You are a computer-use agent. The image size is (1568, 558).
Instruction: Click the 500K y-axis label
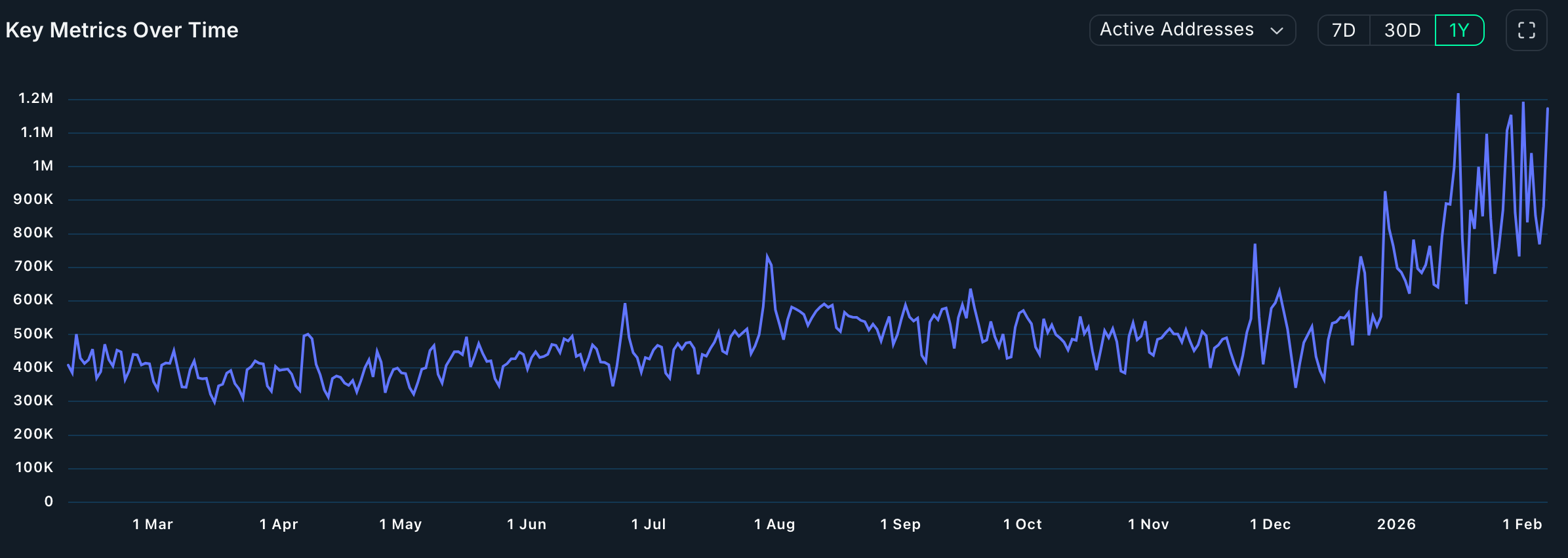(33, 334)
